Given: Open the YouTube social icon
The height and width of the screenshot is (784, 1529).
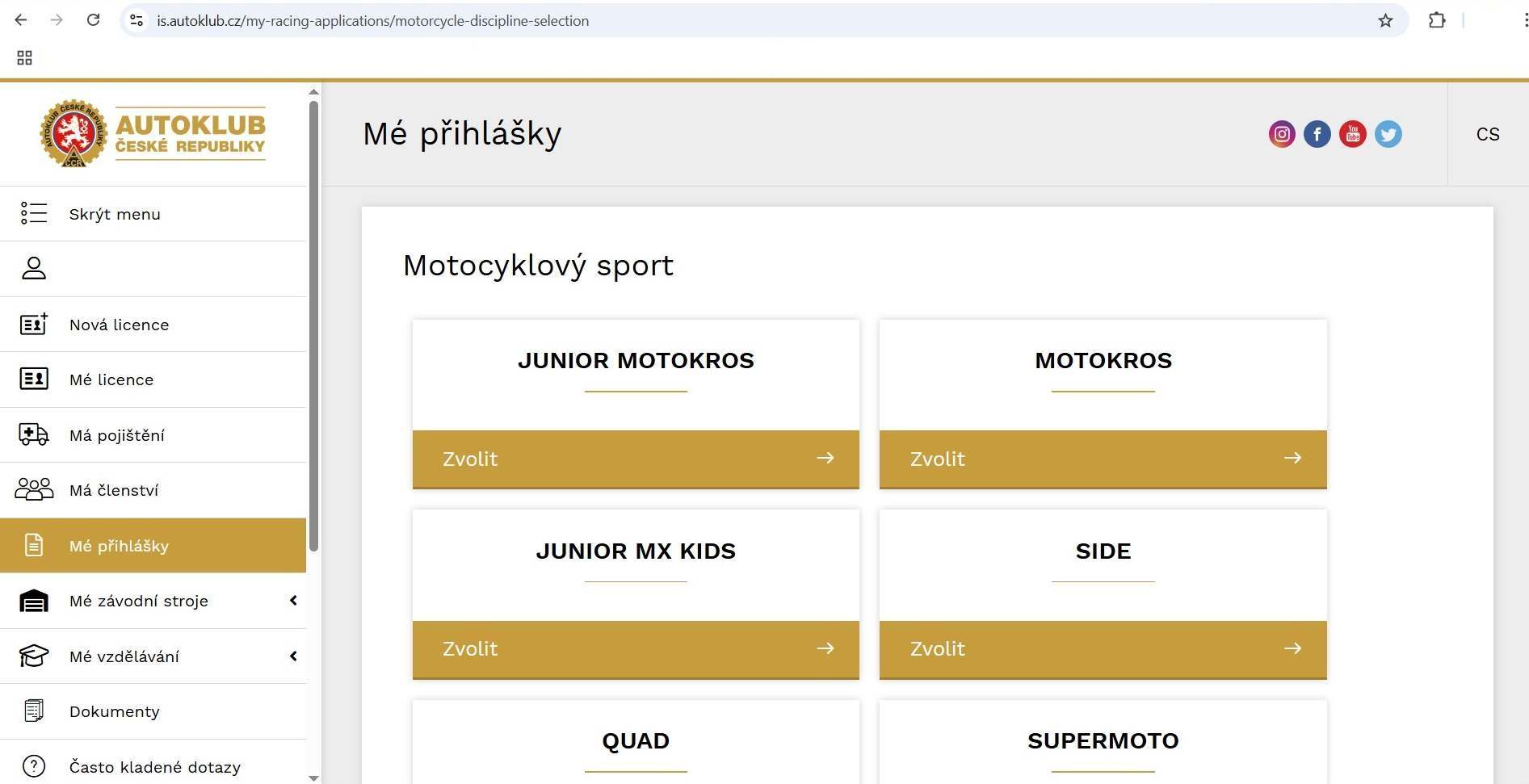Looking at the screenshot, I should 1353,134.
